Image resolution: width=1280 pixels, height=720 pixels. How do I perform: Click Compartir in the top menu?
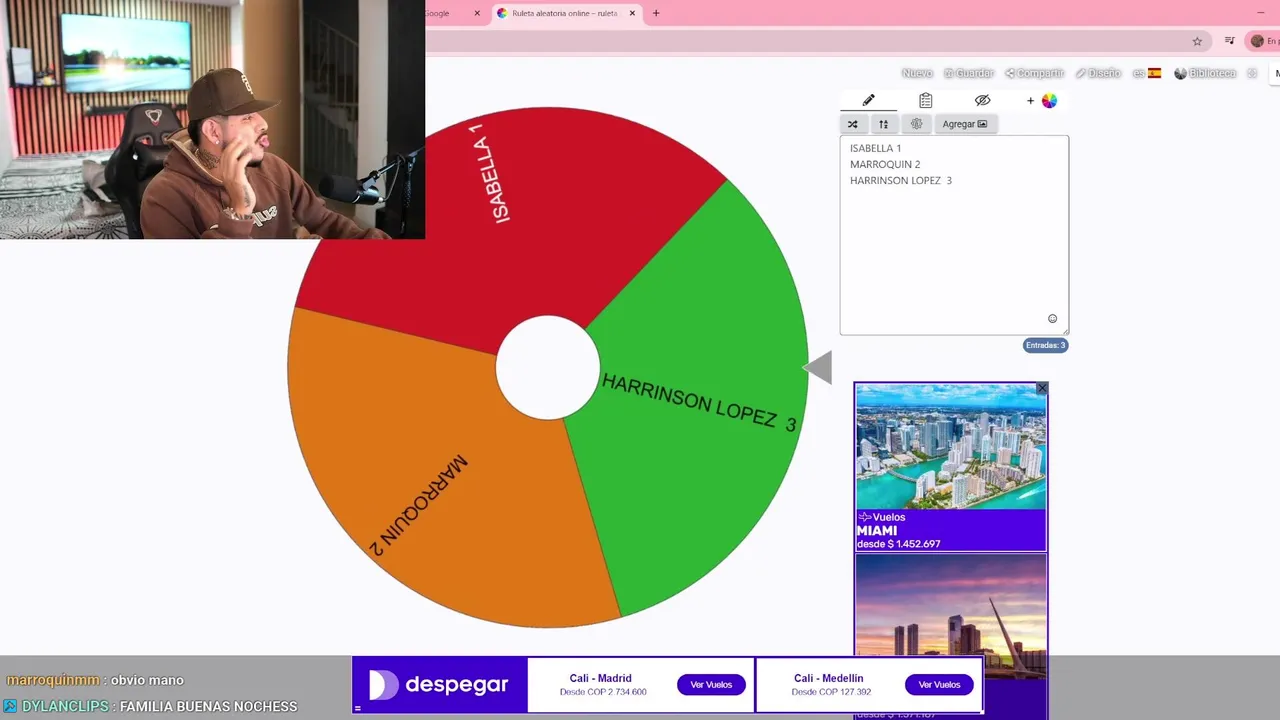coord(1035,73)
